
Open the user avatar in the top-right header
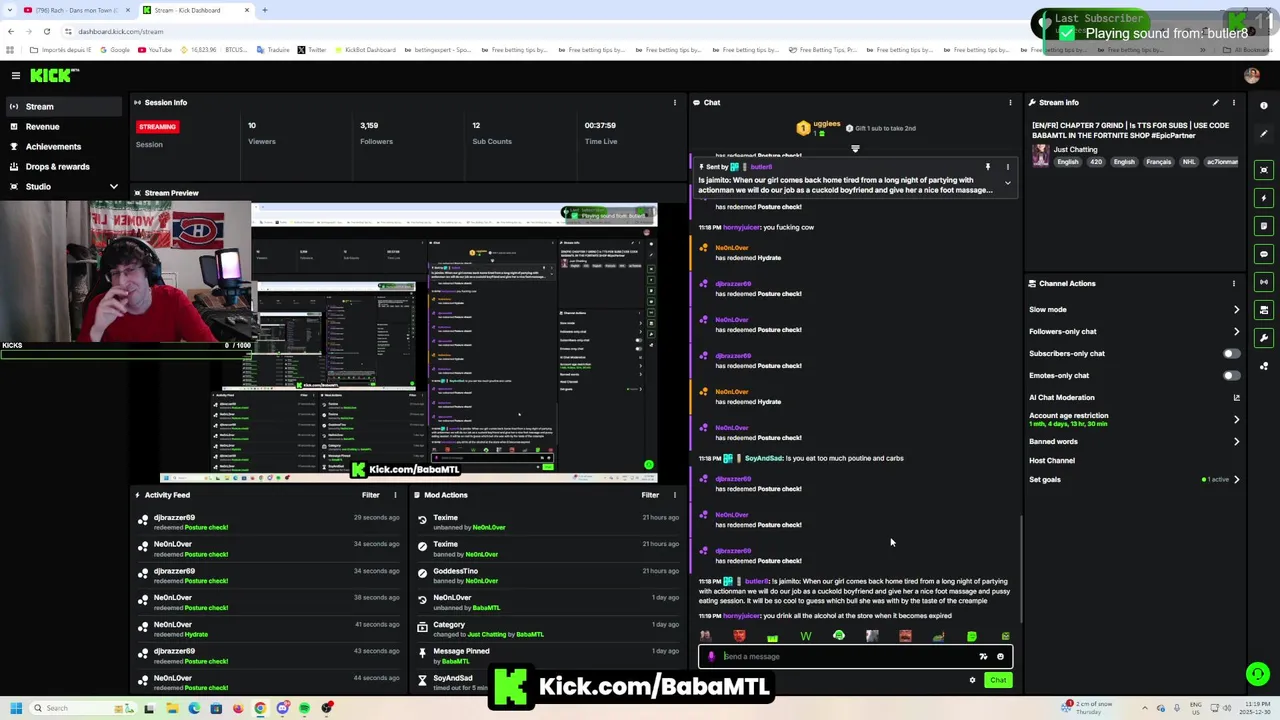[x=1251, y=75]
